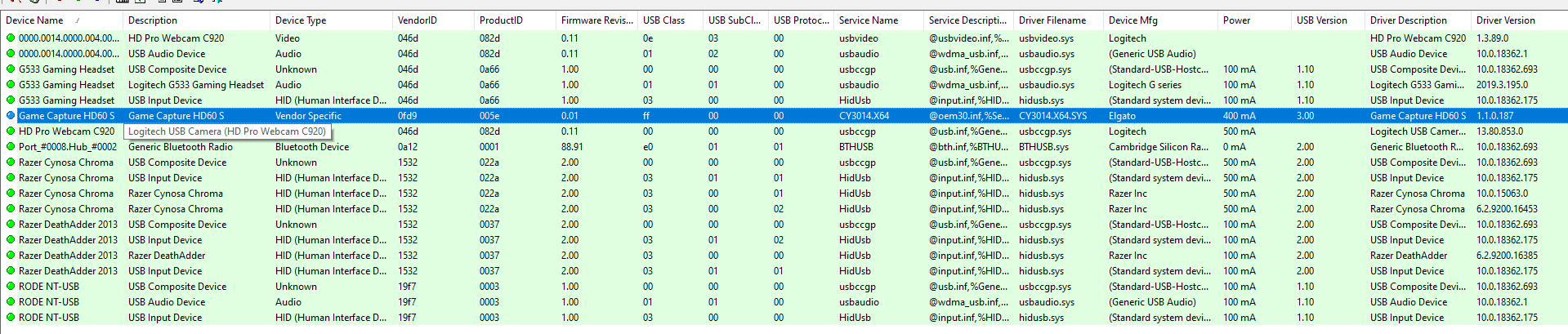
Task: Click the 0a12 vendor ID cell
Action: [x=408, y=147]
